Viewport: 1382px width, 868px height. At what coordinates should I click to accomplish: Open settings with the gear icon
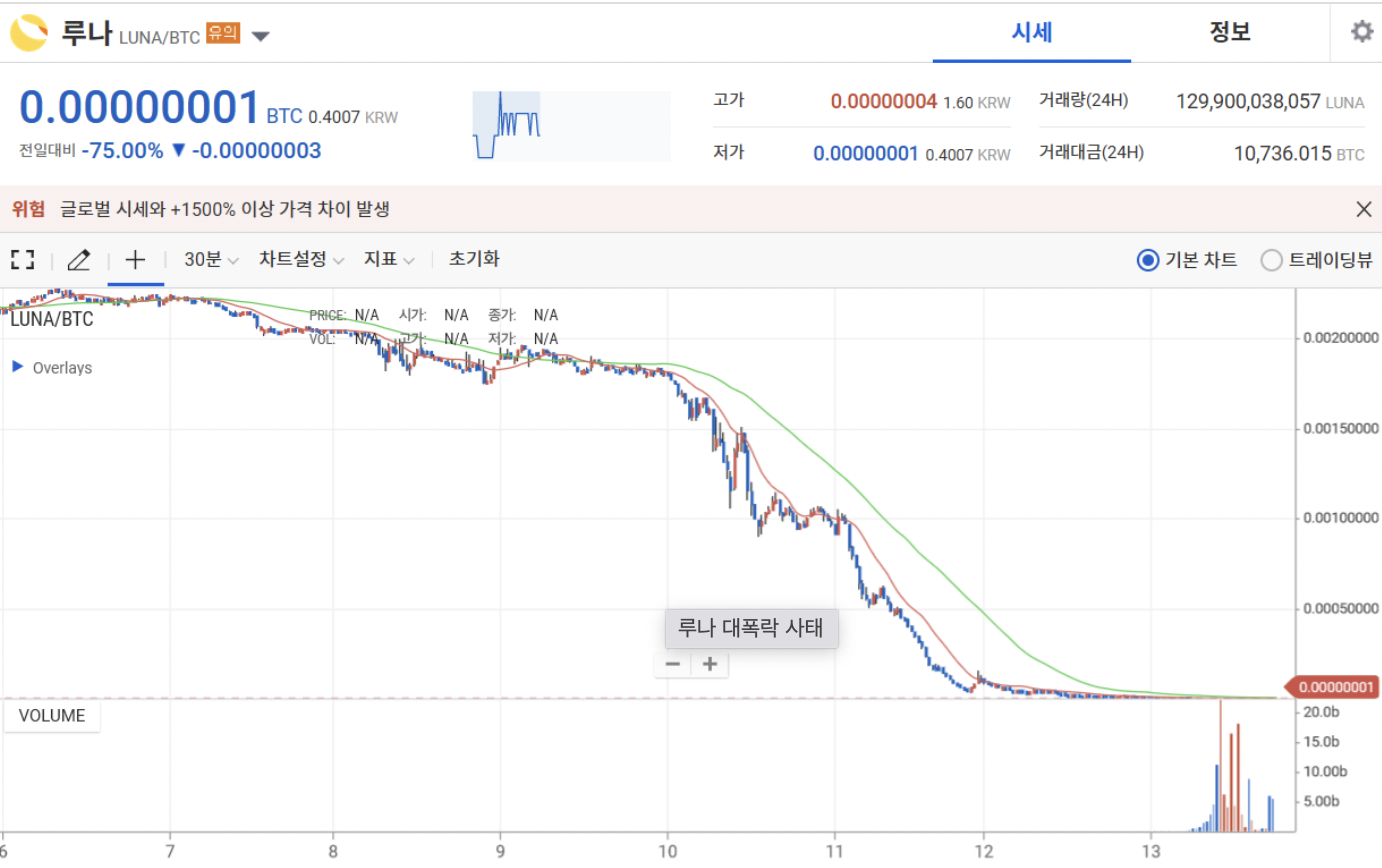click(1361, 32)
